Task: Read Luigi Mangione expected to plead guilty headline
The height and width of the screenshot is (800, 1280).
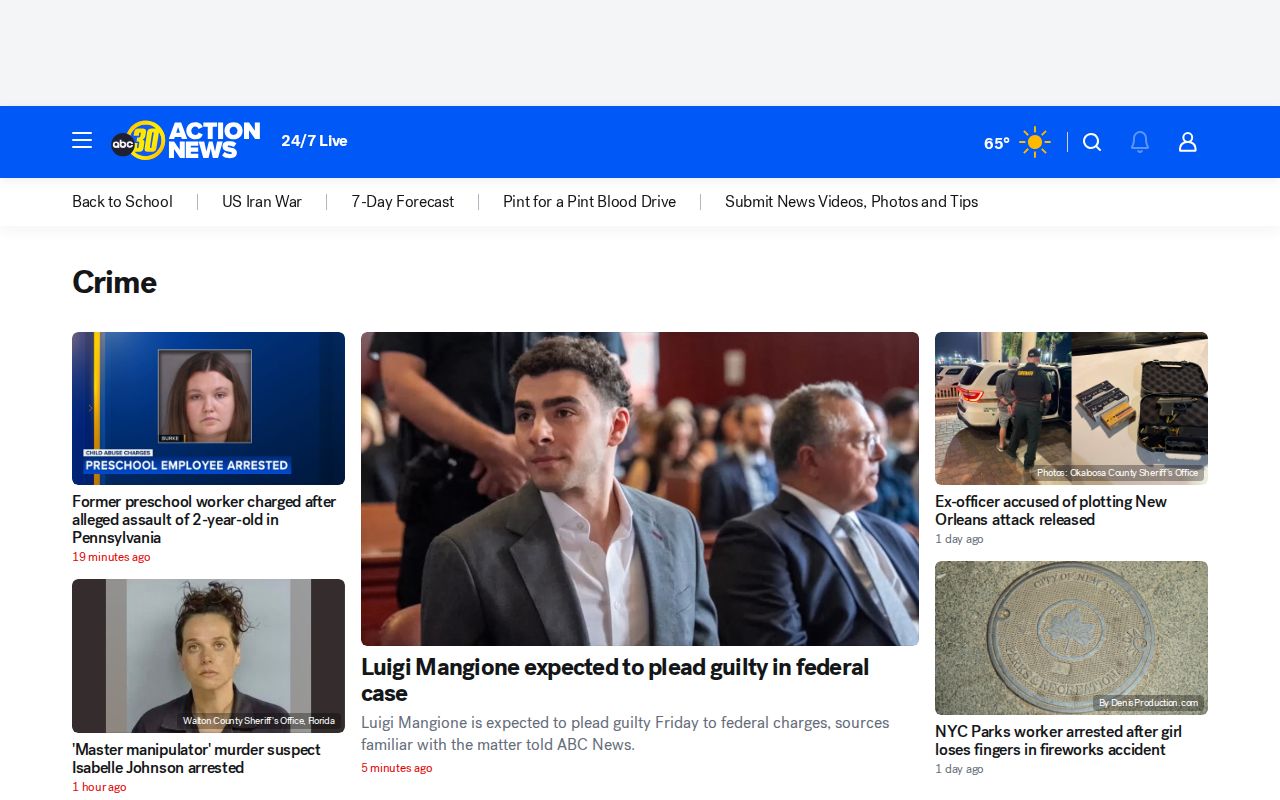Action: point(615,680)
